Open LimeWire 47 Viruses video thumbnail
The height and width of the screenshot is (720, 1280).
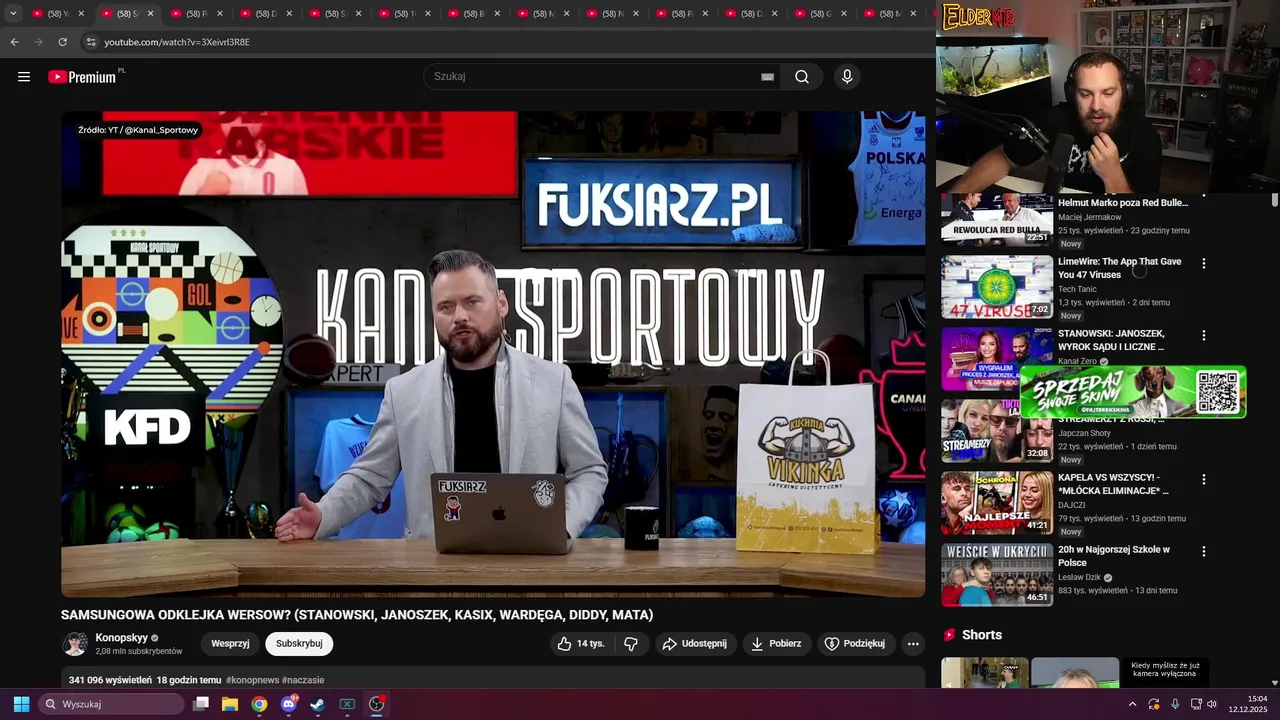[997, 287]
